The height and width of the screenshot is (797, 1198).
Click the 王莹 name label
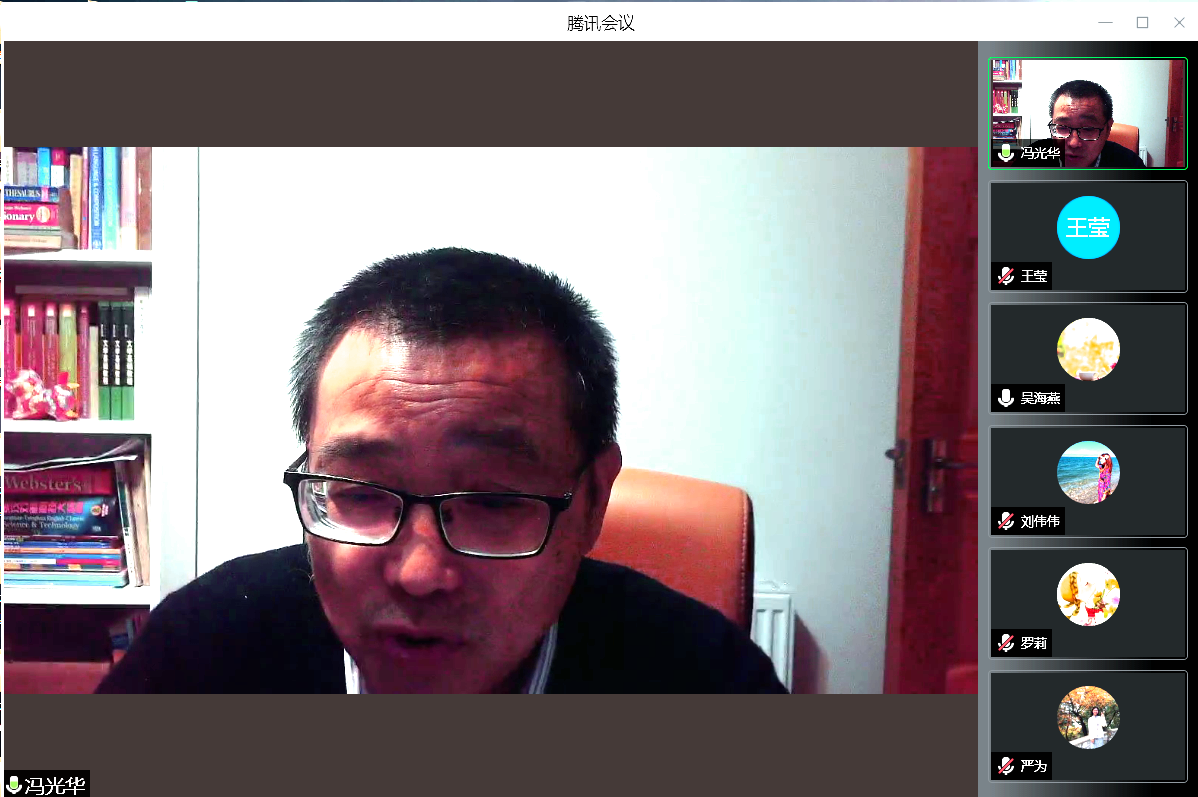(1034, 276)
